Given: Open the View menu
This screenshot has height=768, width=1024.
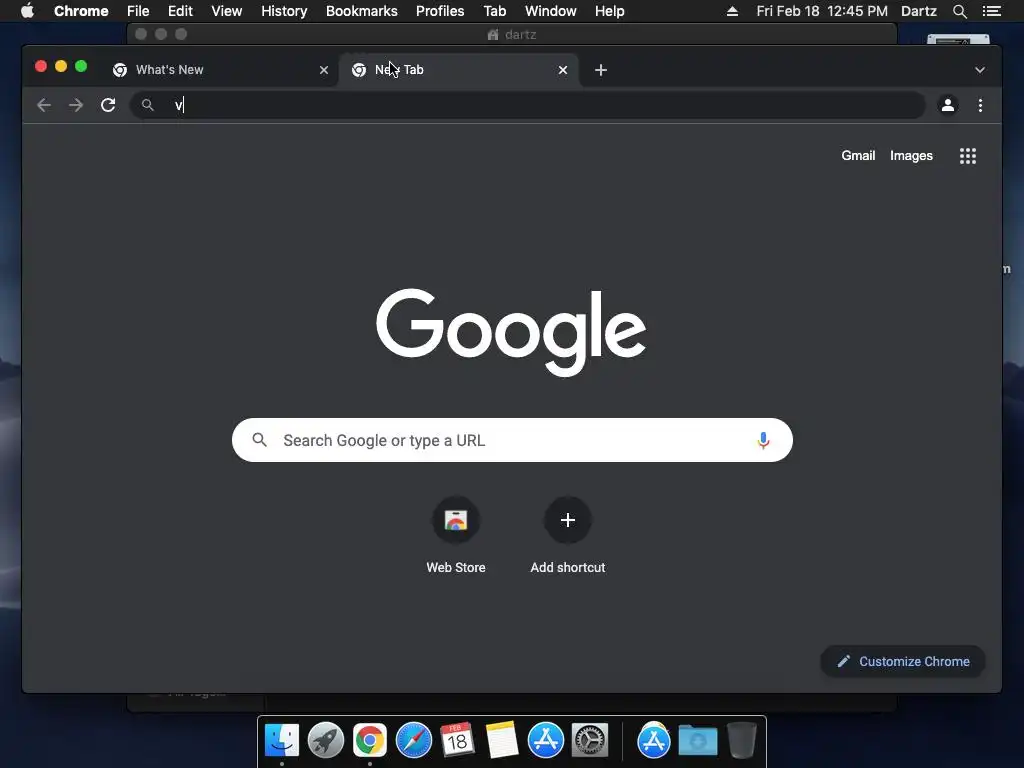Looking at the screenshot, I should (x=227, y=11).
